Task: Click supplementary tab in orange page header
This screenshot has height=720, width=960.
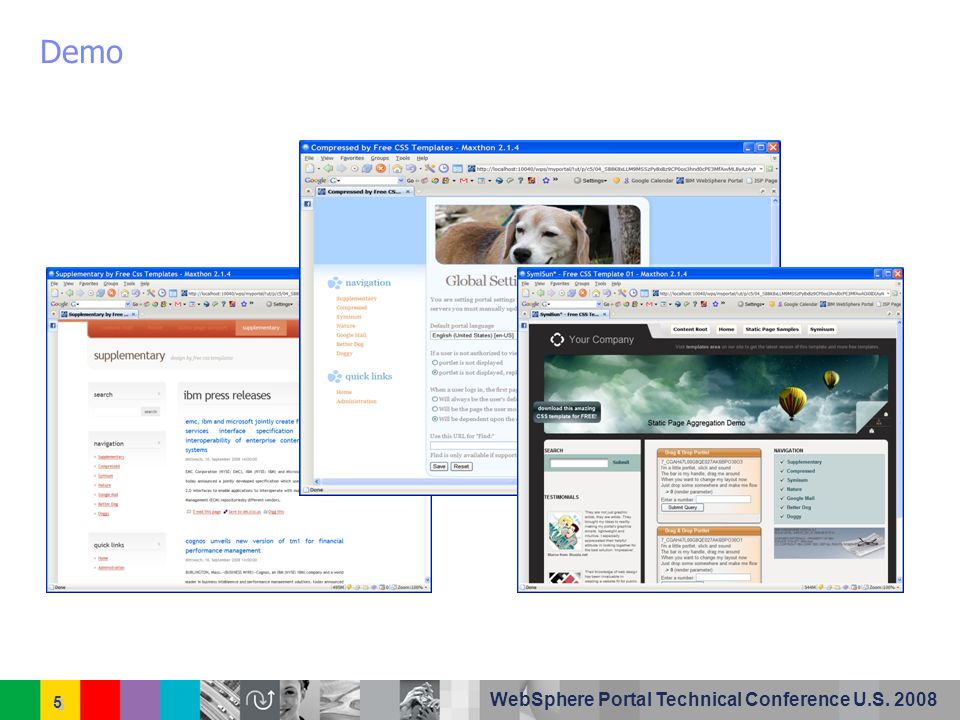Action: click(x=261, y=328)
